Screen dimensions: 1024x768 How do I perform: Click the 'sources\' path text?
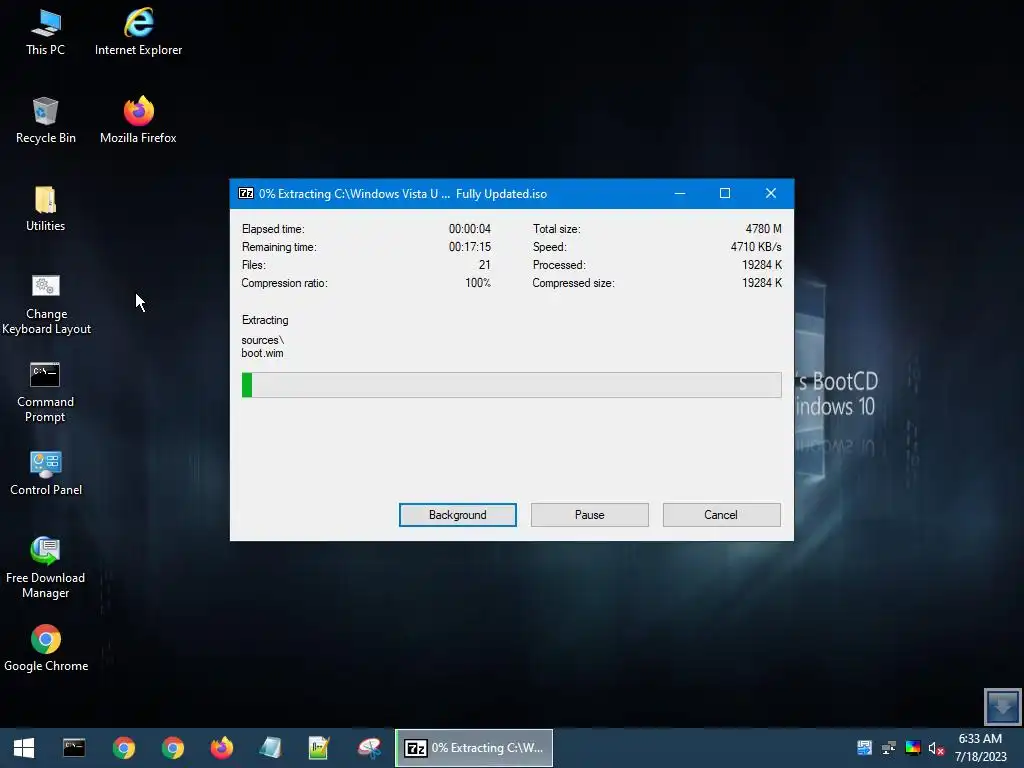[263, 340]
